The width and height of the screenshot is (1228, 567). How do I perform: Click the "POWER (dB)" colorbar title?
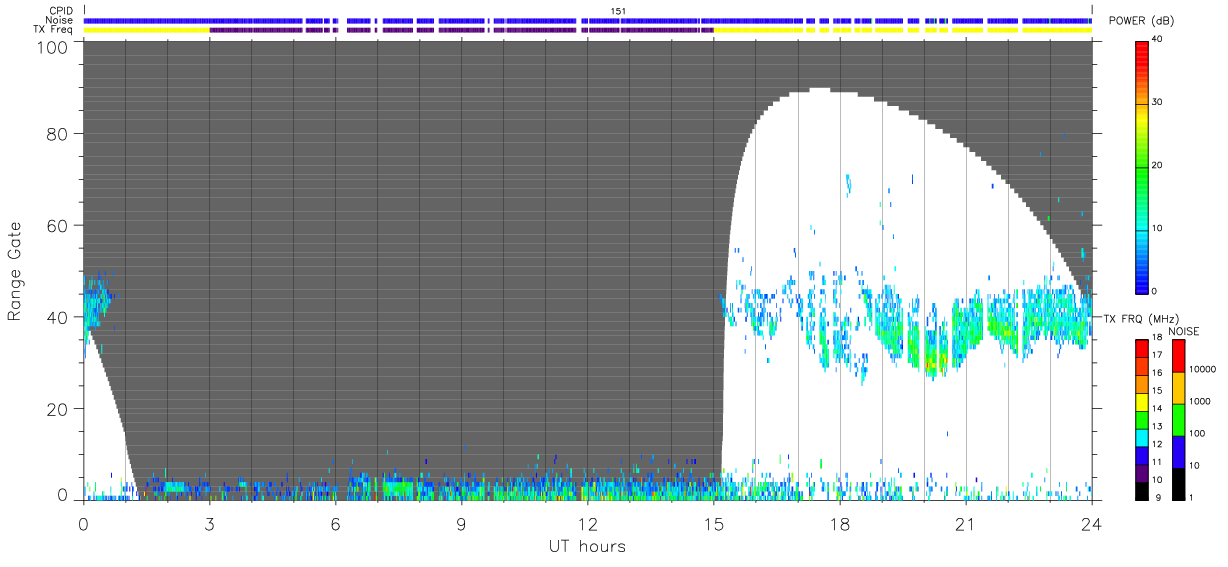click(1141, 20)
